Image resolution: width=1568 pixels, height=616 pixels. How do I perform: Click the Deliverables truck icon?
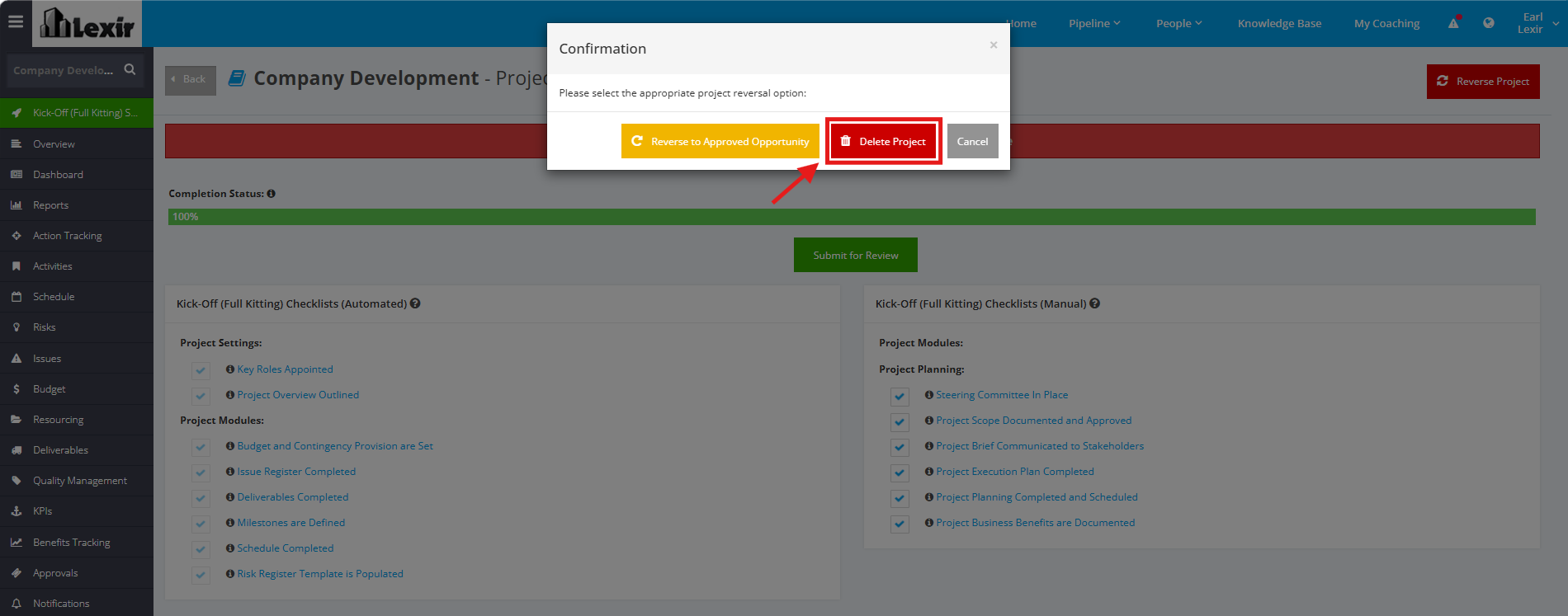17,450
